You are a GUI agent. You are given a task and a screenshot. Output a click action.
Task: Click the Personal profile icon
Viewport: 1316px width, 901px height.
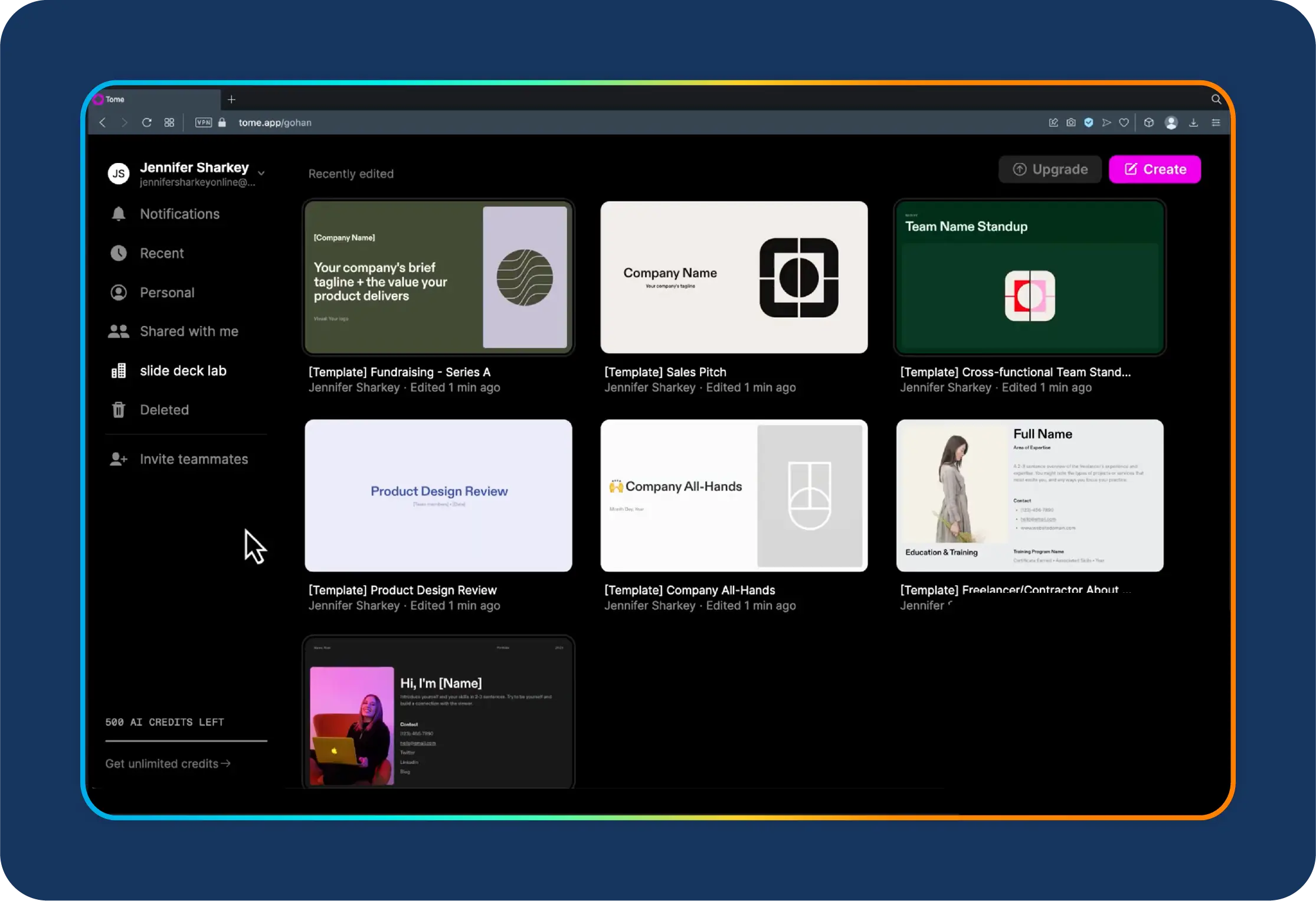click(119, 292)
